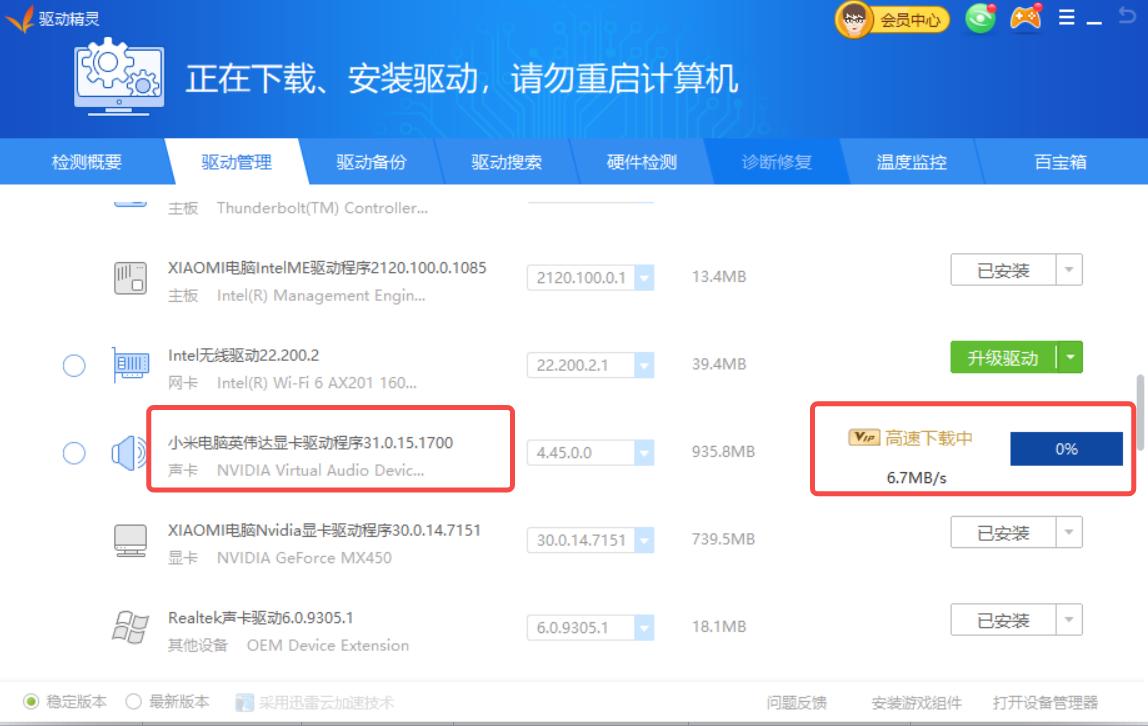Select the 稳定版本 stable version option
The height and width of the screenshot is (726, 1148).
[30, 702]
